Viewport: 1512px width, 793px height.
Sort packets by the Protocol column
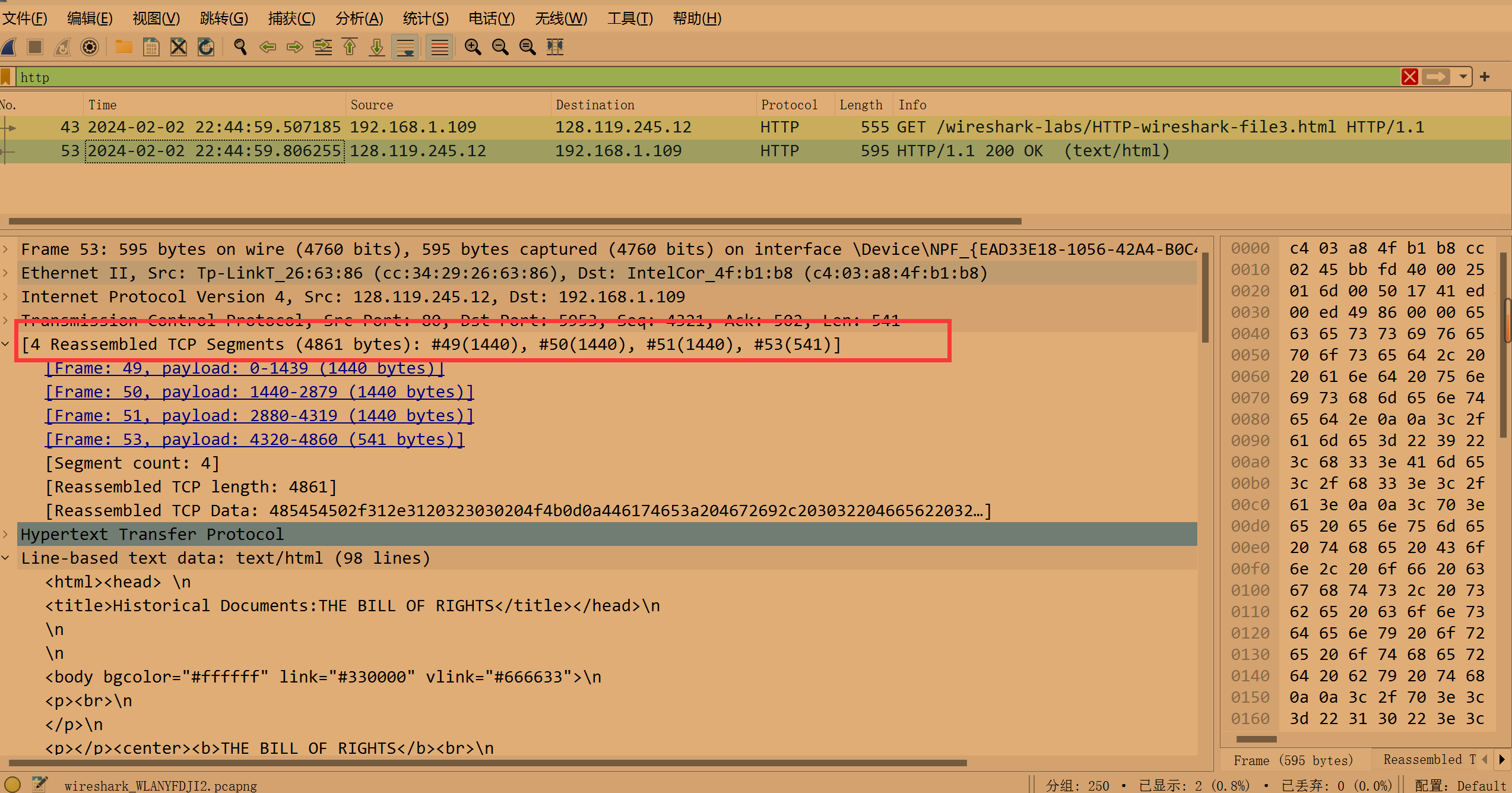click(x=795, y=105)
